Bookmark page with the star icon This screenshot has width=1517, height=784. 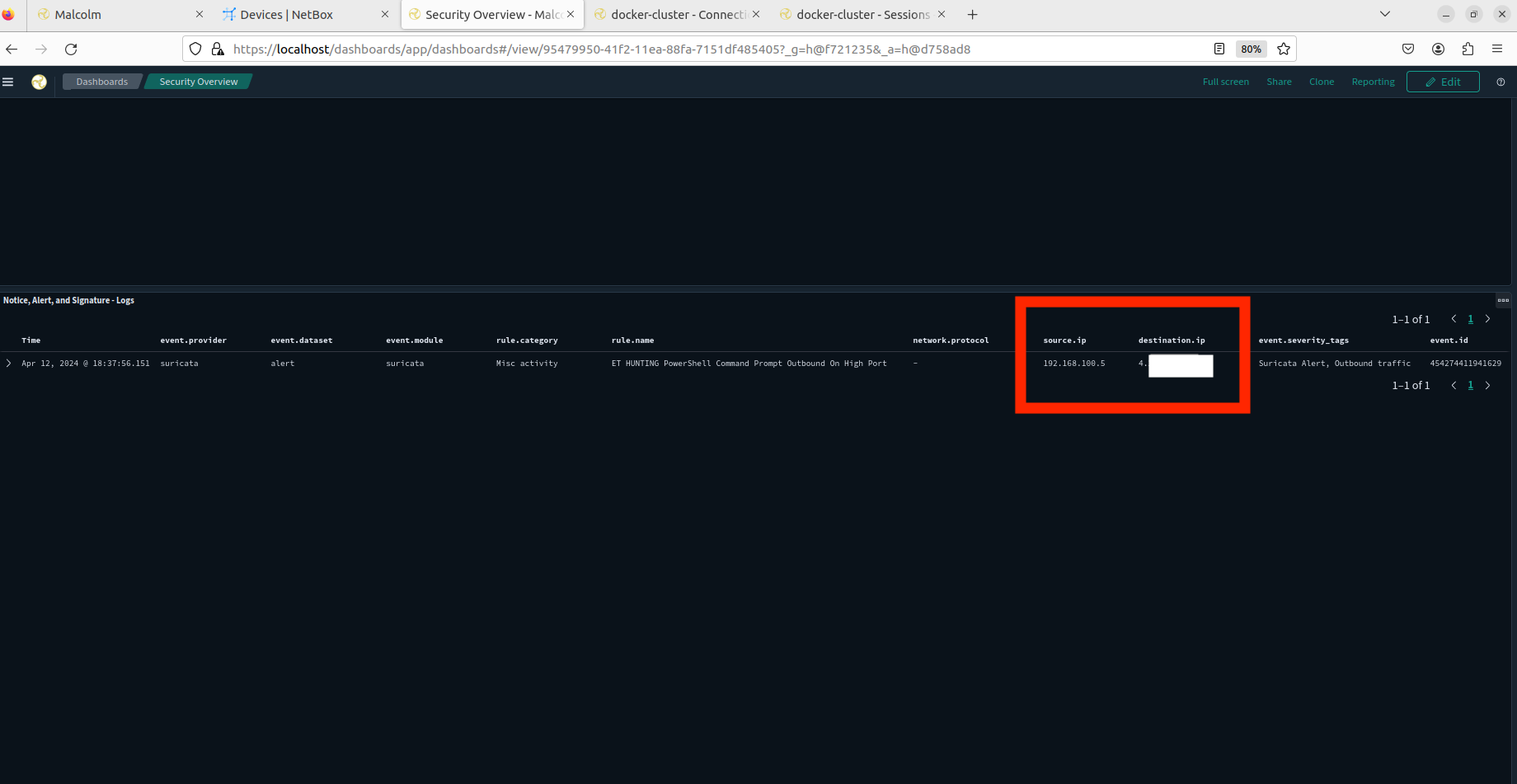[x=1283, y=49]
